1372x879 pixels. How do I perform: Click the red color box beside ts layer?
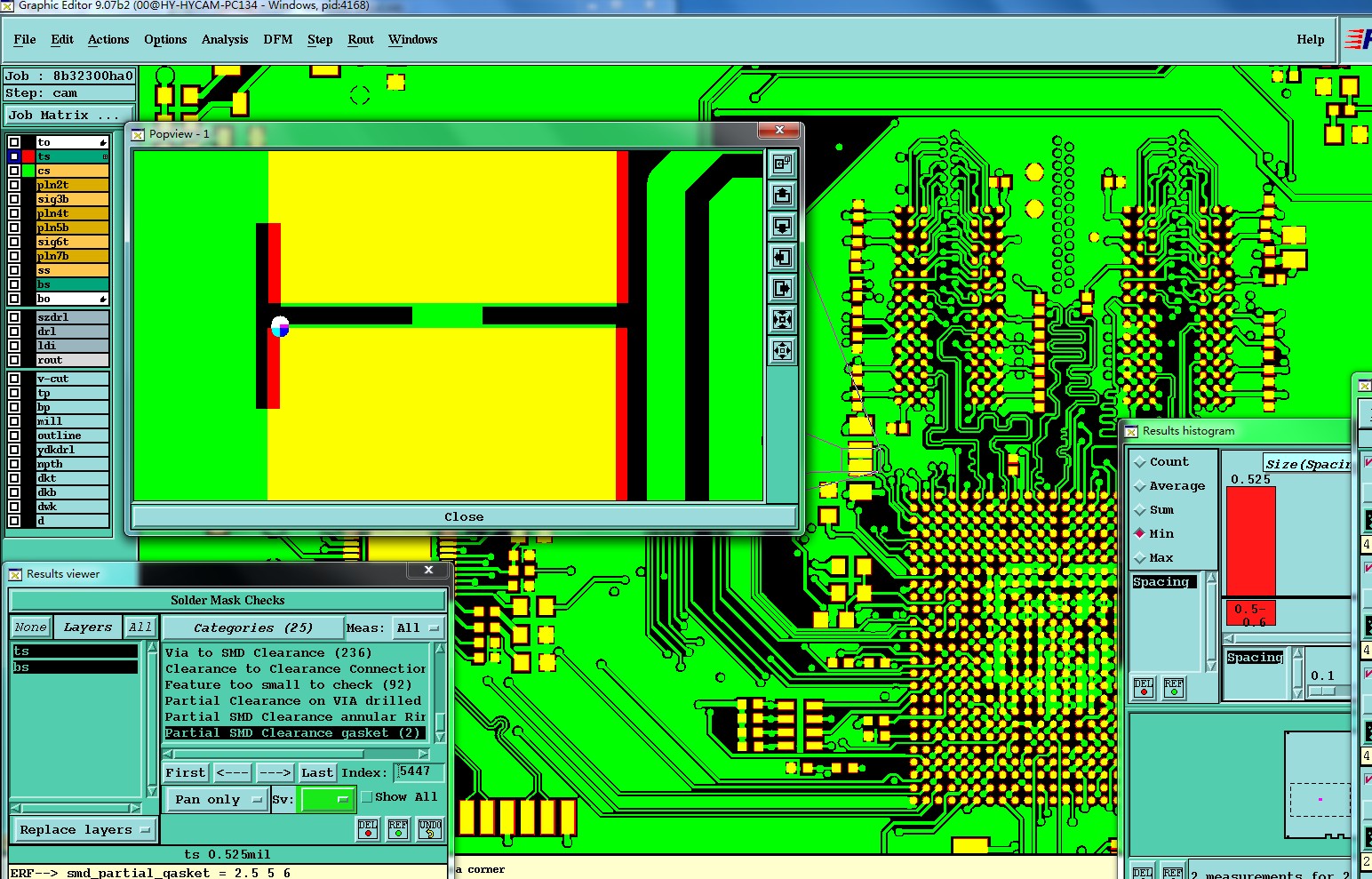[28, 156]
